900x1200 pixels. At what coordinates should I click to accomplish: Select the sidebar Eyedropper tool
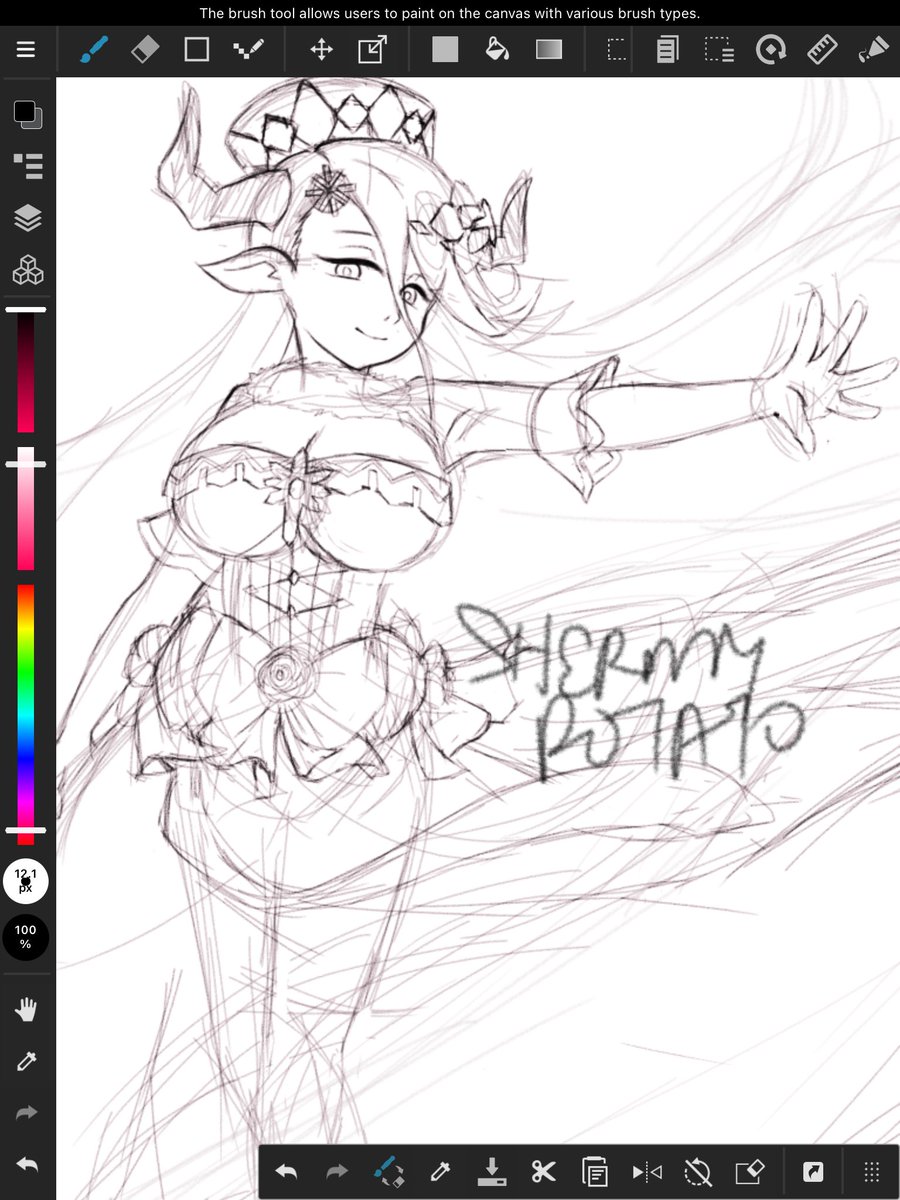pyautogui.click(x=27, y=1061)
